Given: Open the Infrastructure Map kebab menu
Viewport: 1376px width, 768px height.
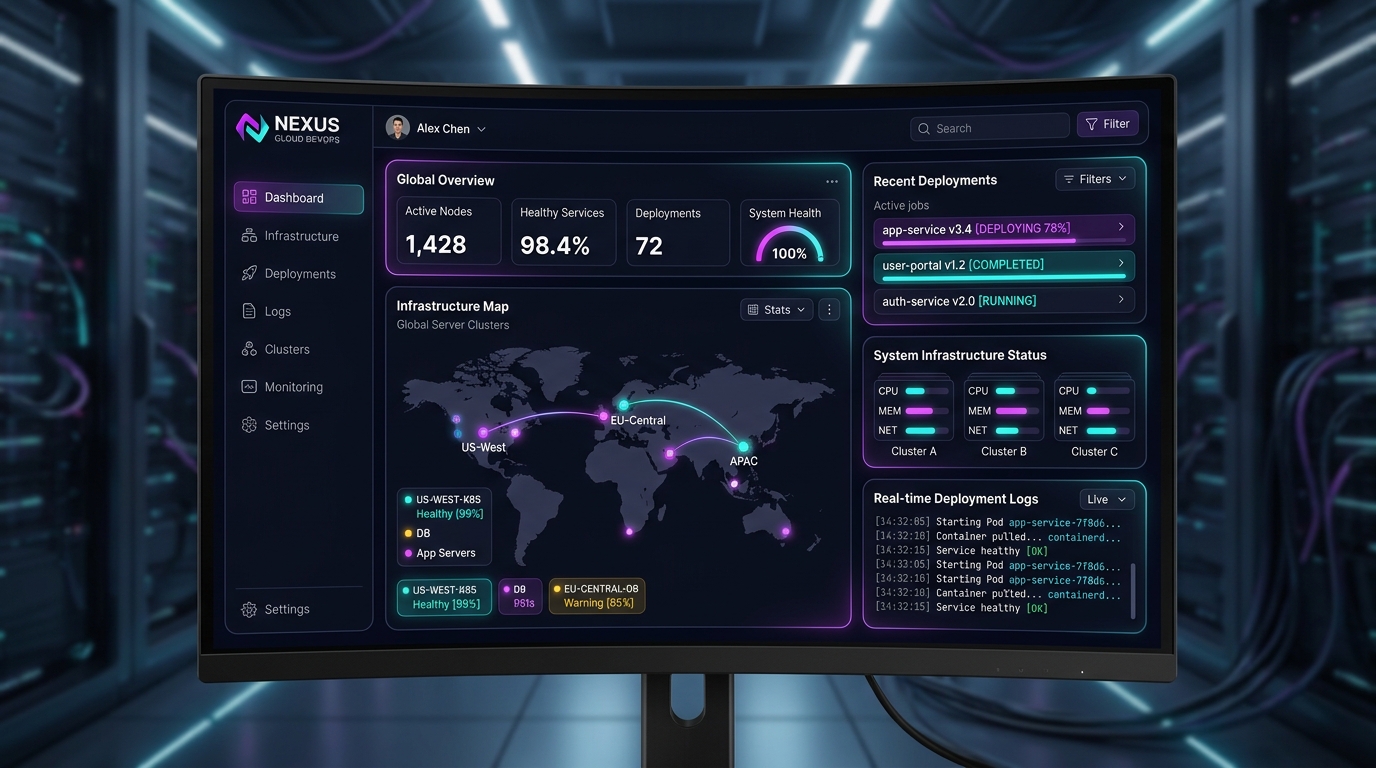Looking at the screenshot, I should pyautogui.click(x=828, y=310).
